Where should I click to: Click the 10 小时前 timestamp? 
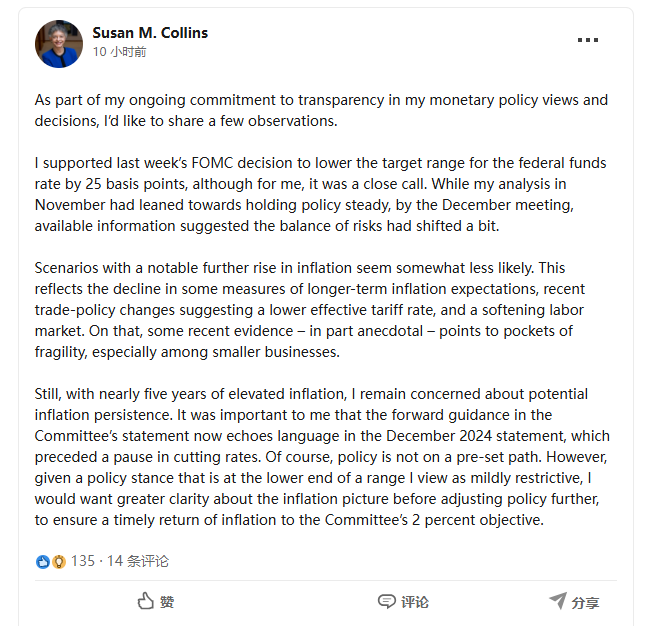click(119, 52)
